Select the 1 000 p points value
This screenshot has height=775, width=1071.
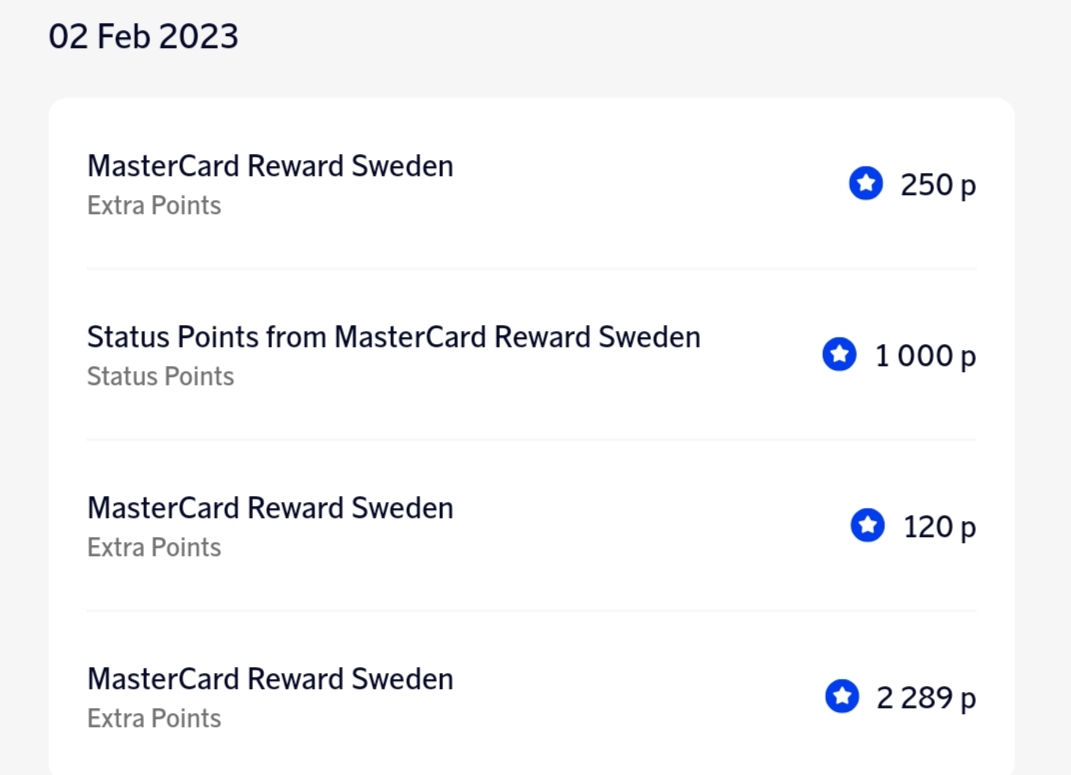(925, 356)
